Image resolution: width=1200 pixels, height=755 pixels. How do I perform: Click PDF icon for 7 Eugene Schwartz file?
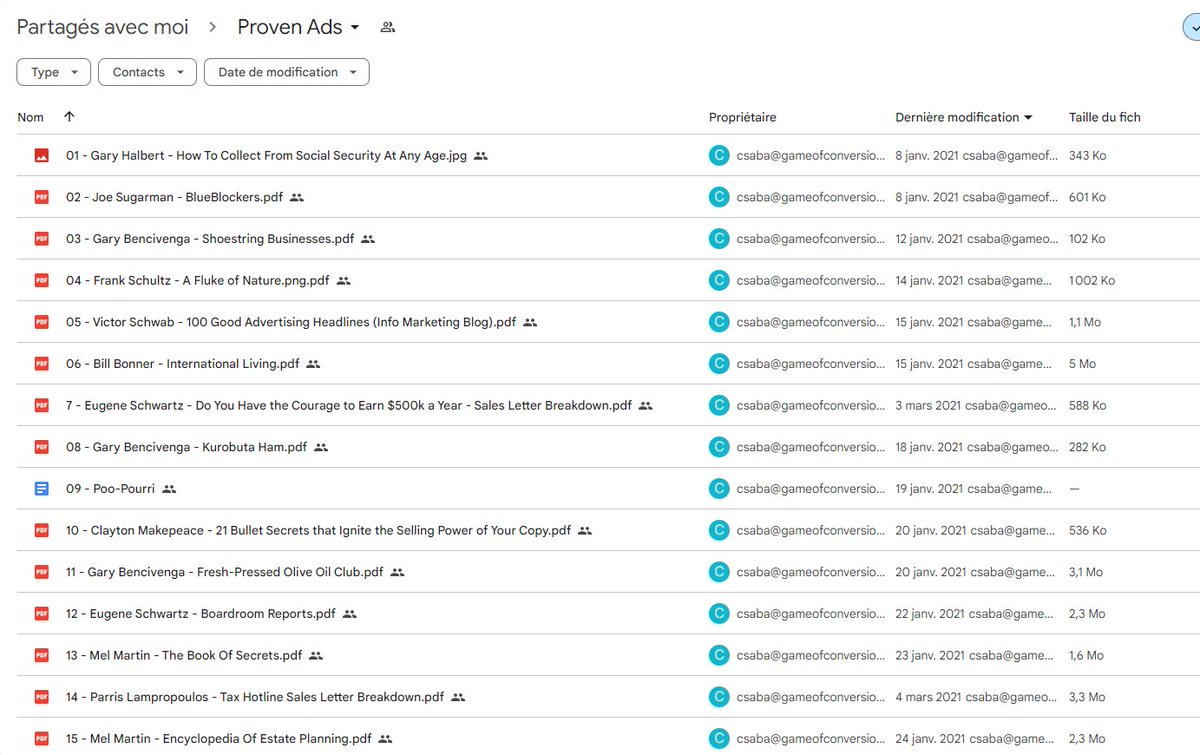click(x=41, y=406)
